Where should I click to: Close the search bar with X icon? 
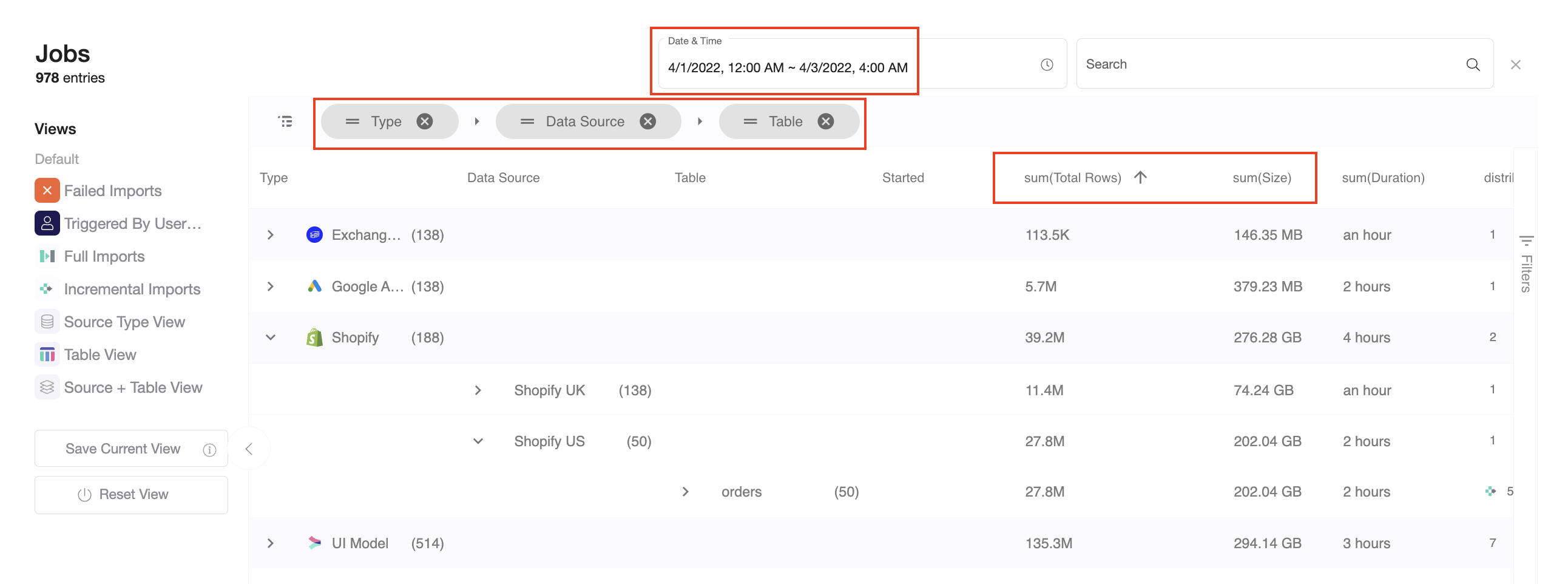click(1516, 64)
